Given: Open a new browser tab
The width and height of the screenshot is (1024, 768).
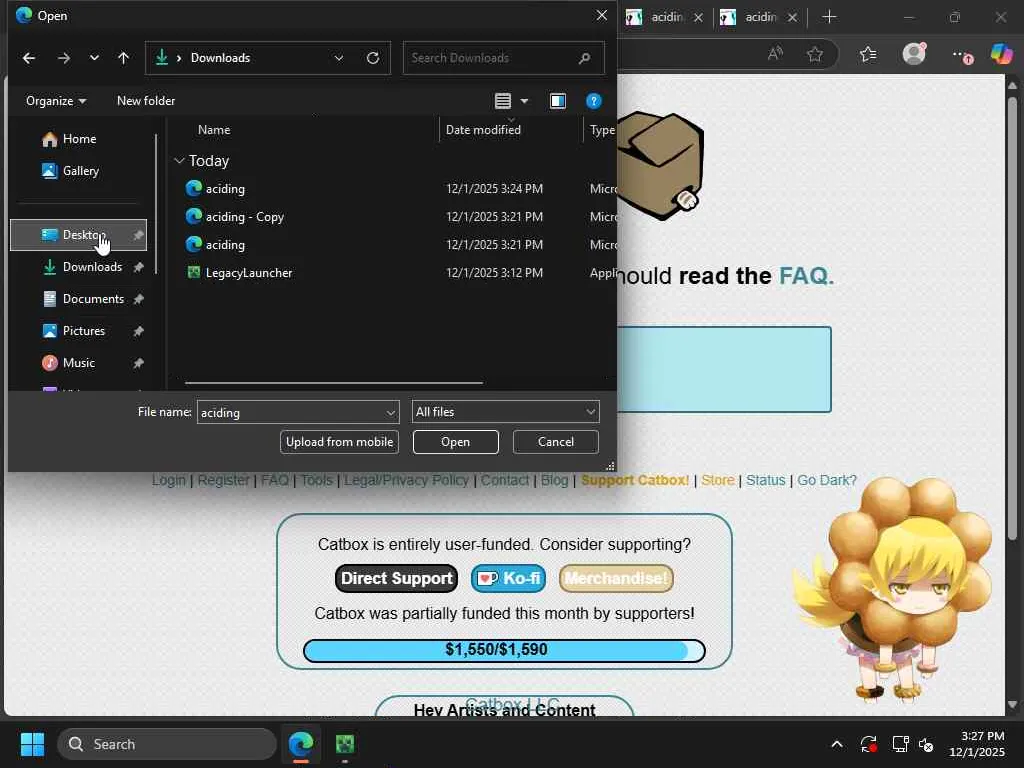Looking at the screenshot, I should click(829, 17).
